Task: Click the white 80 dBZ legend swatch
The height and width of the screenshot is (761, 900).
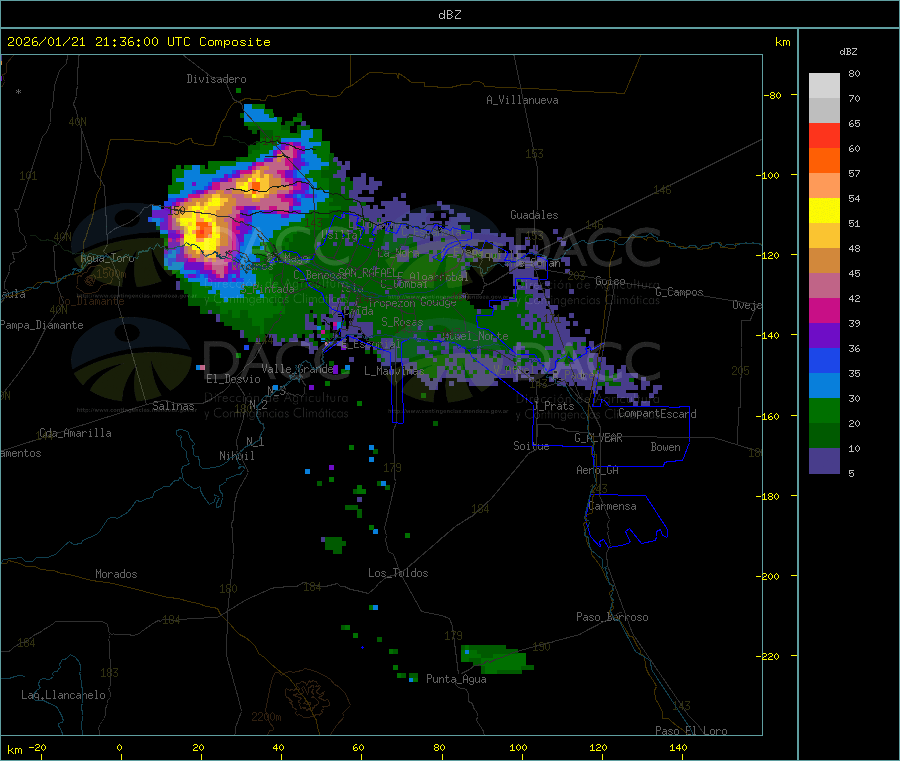Action: point(824,86)
